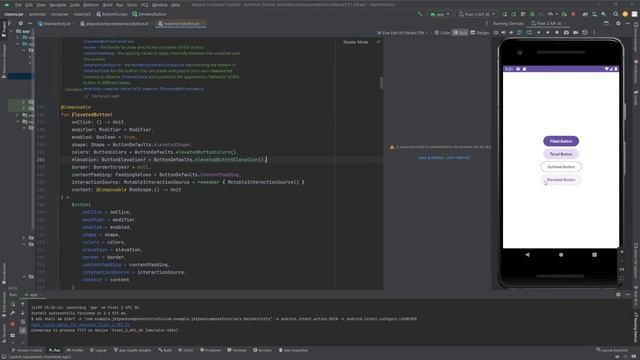
Task: Take emulator screenshot with camera icon
Action: coord(566,33)
